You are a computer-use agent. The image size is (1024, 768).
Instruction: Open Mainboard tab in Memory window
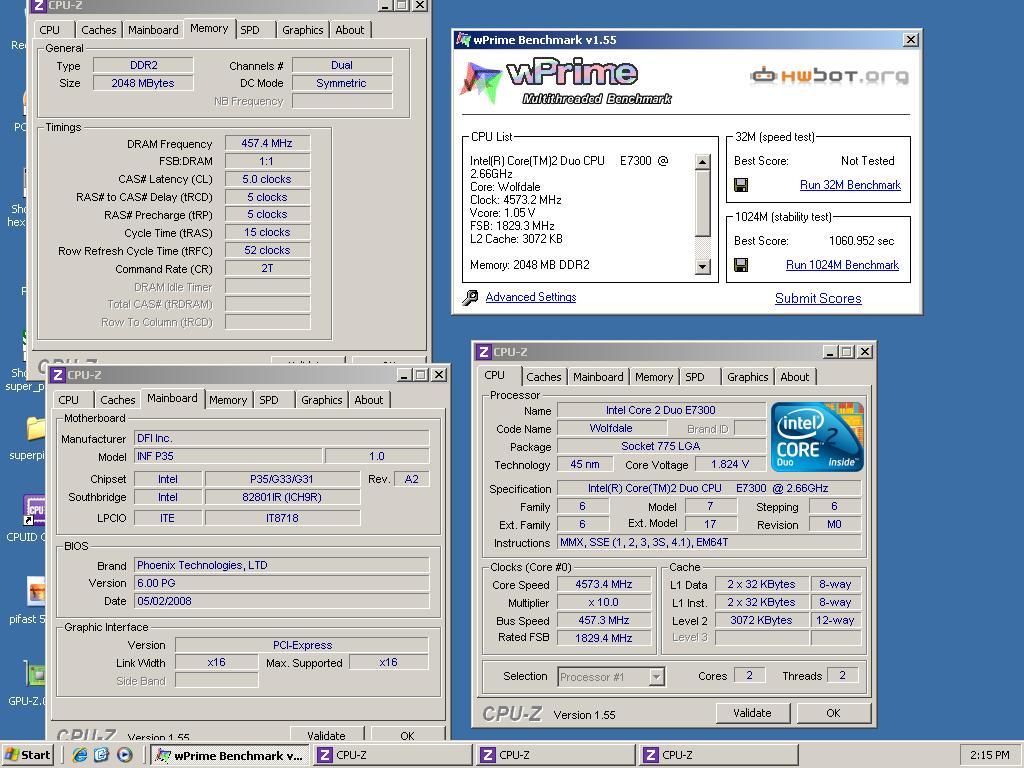tap(153, 30)
